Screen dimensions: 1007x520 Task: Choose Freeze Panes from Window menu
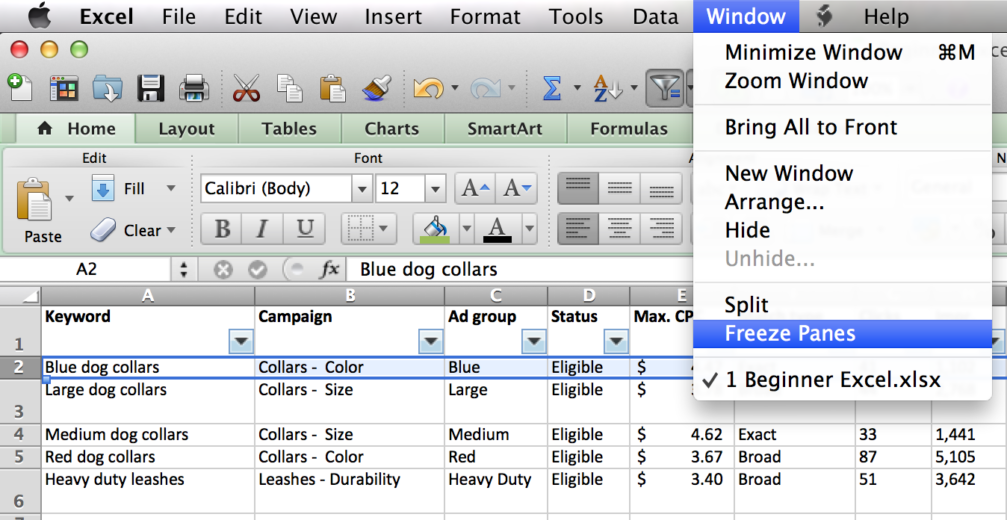click(x=843, y=334)
